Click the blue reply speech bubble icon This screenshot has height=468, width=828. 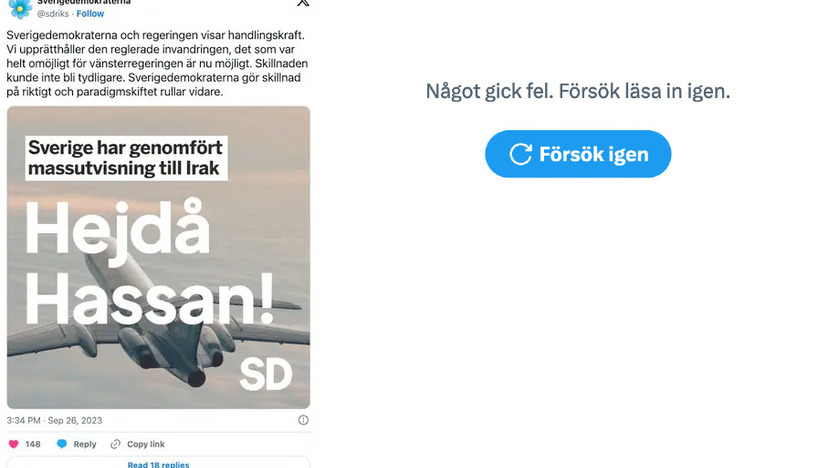tap(62, 444)
